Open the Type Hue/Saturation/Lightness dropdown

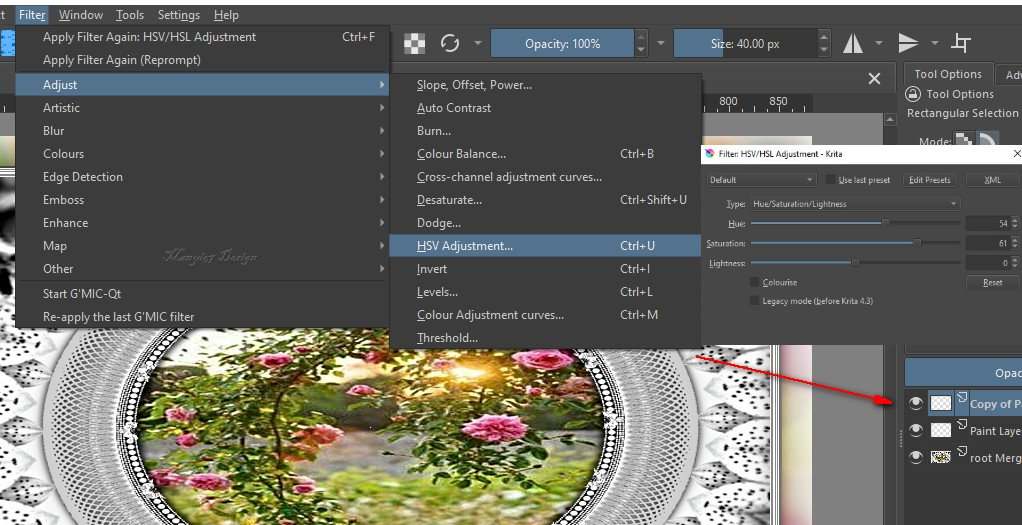pos(855,203)
